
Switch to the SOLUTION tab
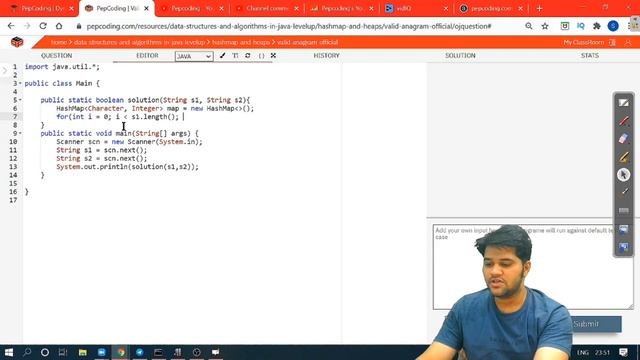tap(460, 56)
